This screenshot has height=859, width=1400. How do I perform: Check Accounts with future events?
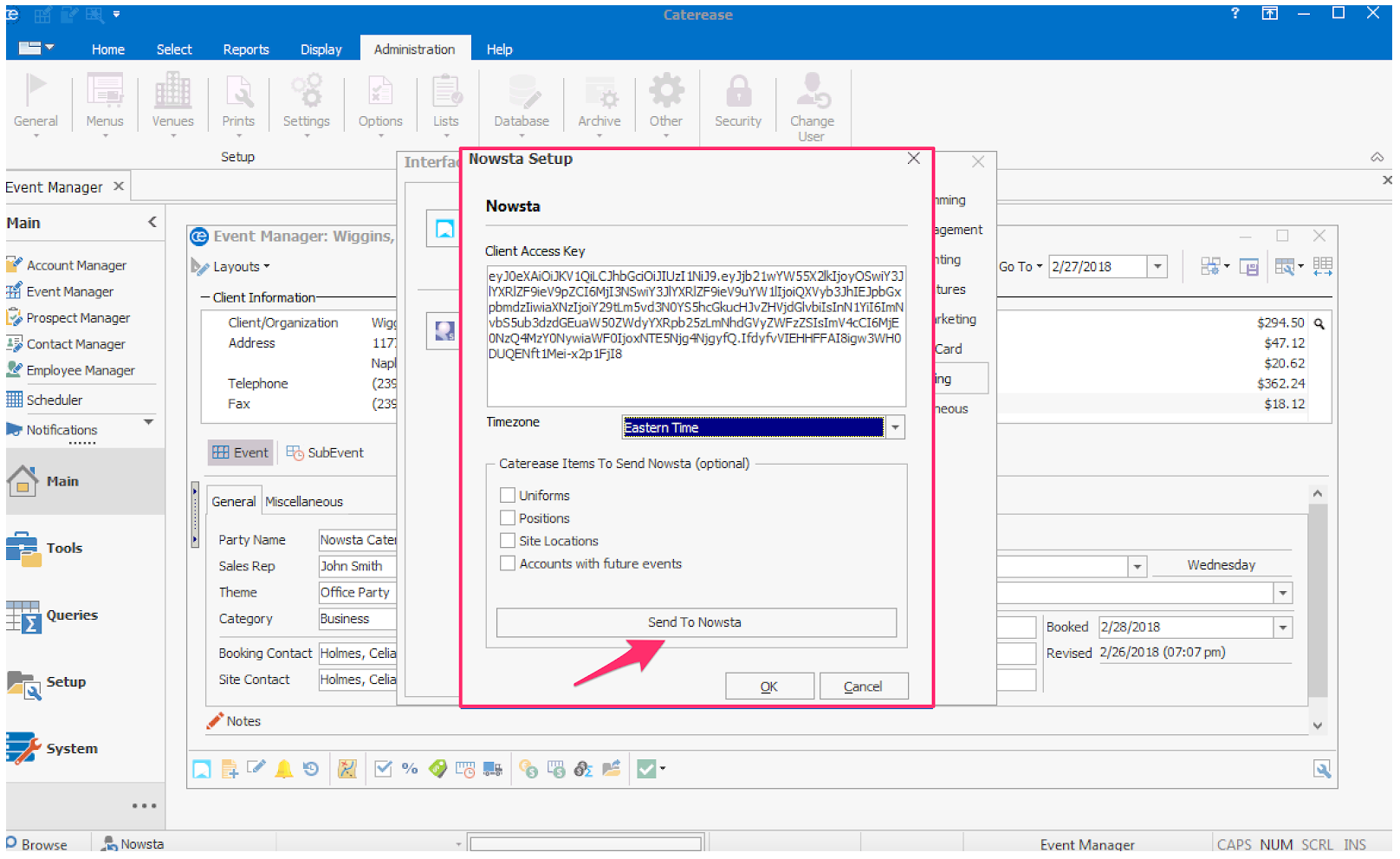point(508,563)
